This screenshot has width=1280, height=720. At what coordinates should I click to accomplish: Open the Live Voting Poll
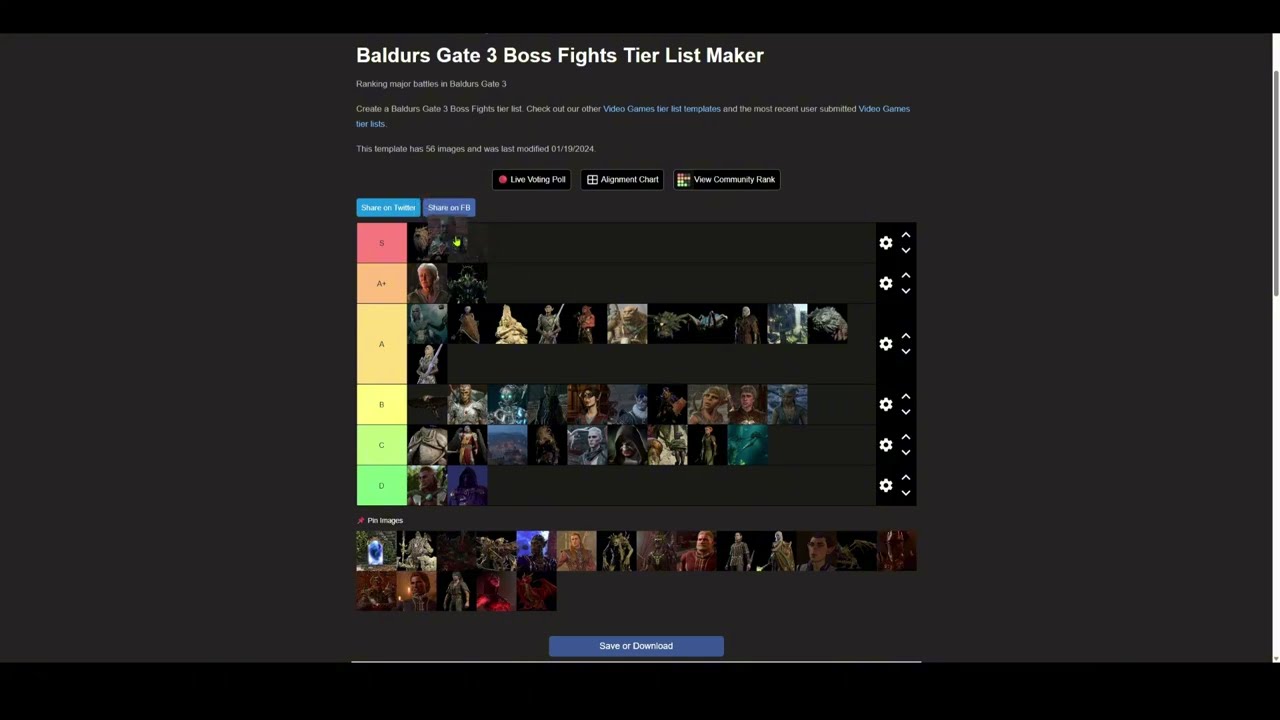(532, 180)
